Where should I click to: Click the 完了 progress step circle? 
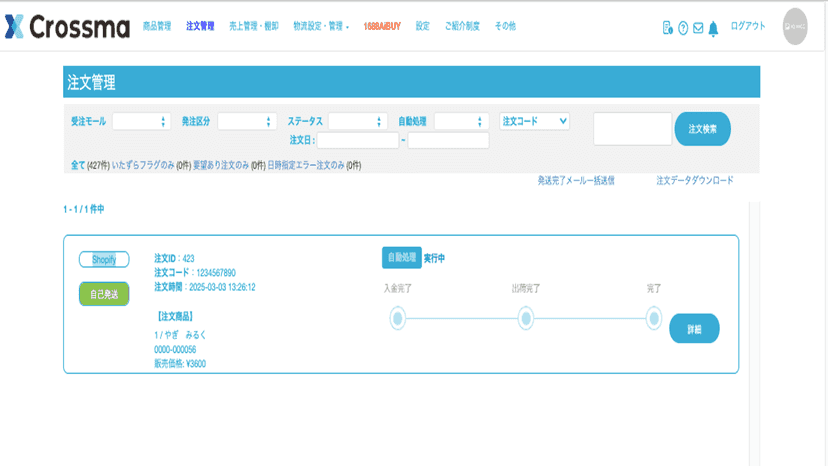(x=654, y=319)
